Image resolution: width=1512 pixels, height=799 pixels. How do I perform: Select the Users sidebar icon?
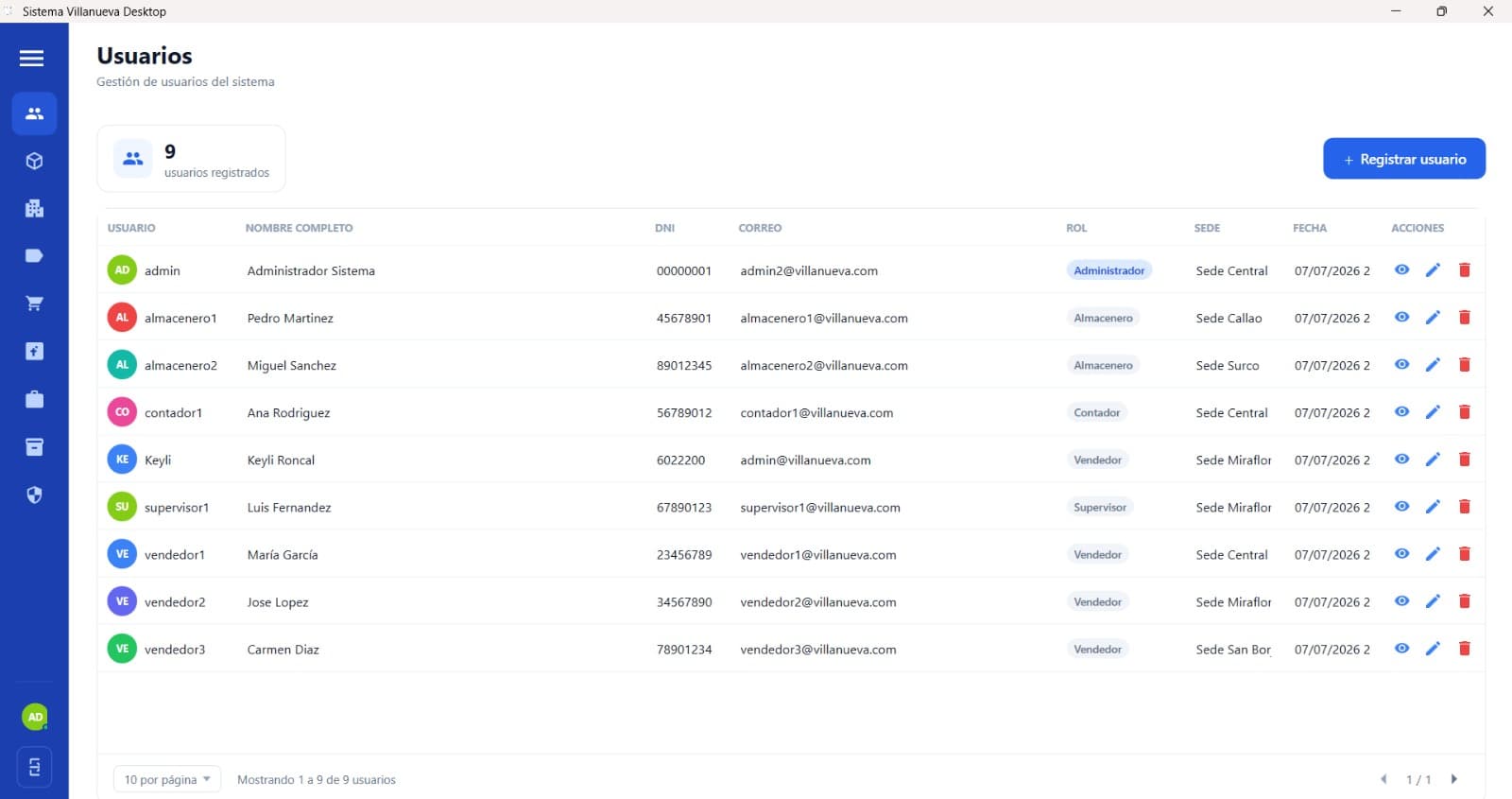pos(34,113)
